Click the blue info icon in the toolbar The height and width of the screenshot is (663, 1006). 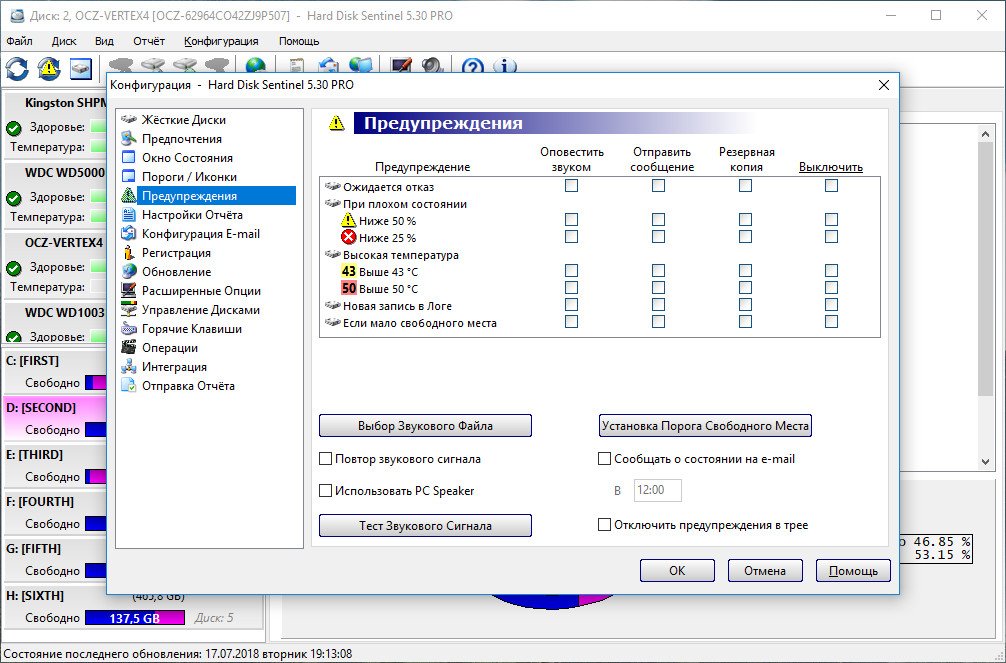[506, 65]
